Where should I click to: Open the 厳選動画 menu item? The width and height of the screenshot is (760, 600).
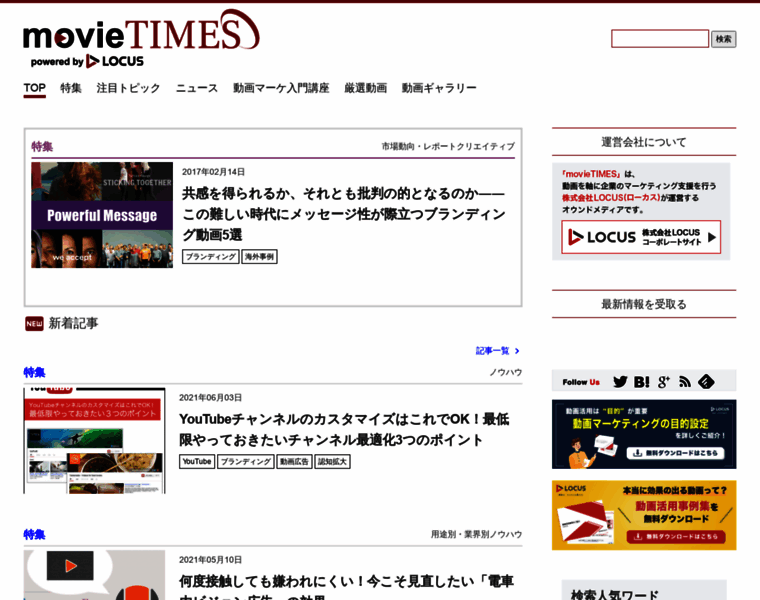tap(365, 88)
